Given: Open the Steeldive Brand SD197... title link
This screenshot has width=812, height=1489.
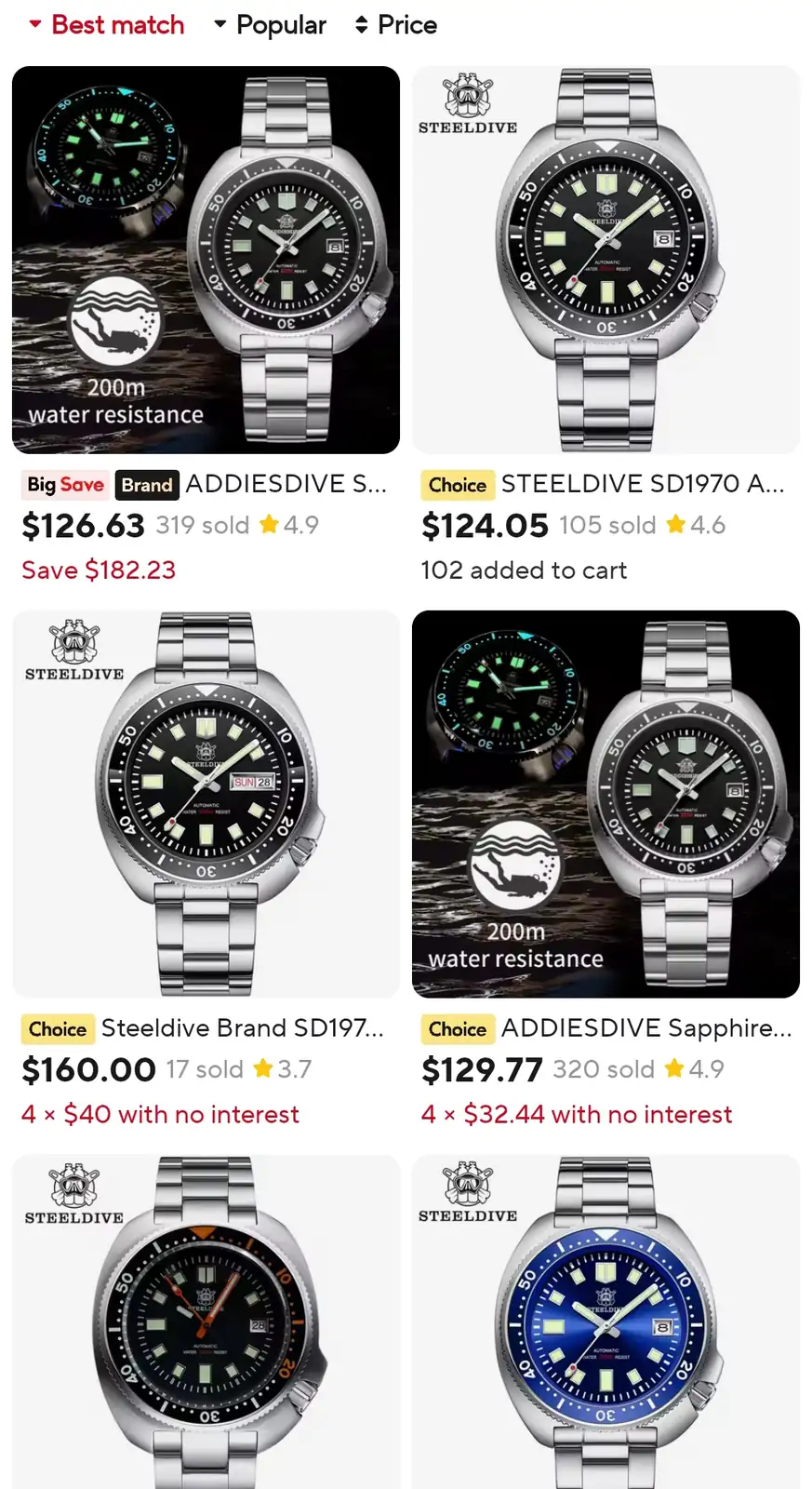Looking at the screenshot, I should click(x=243, y=1028).
